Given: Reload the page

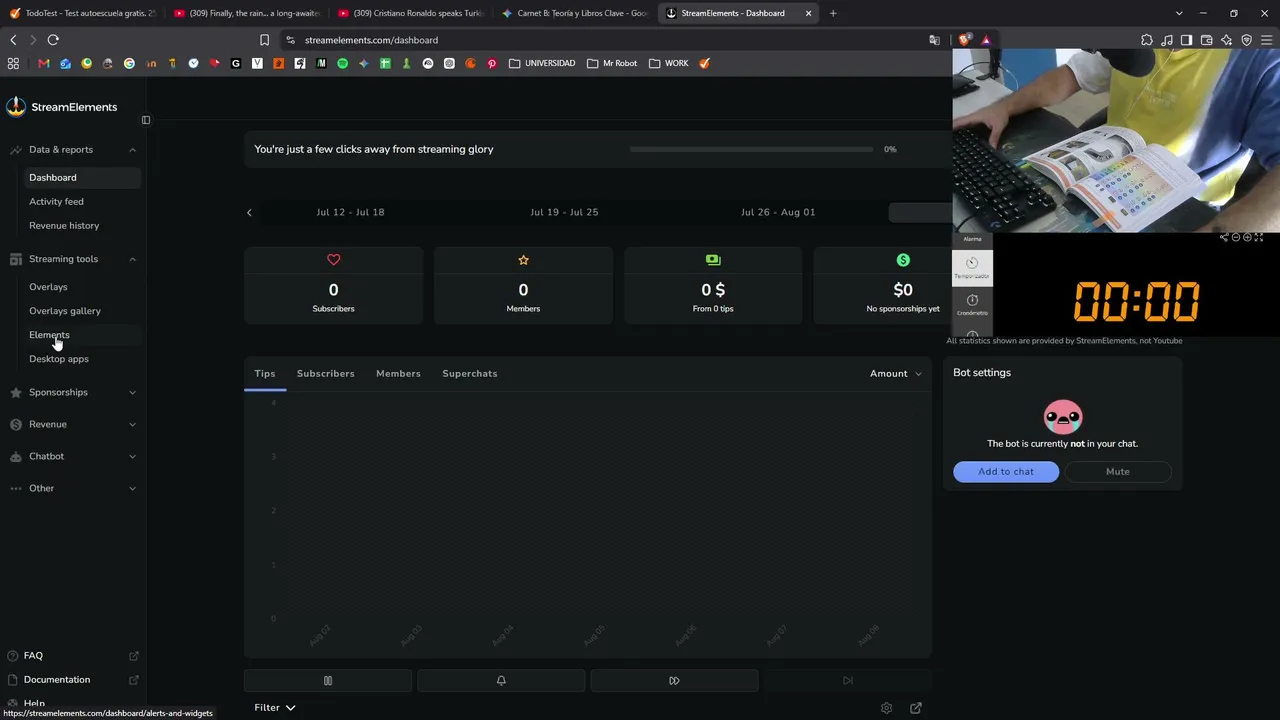Looking at the screenshot, I should coord(53,40).
